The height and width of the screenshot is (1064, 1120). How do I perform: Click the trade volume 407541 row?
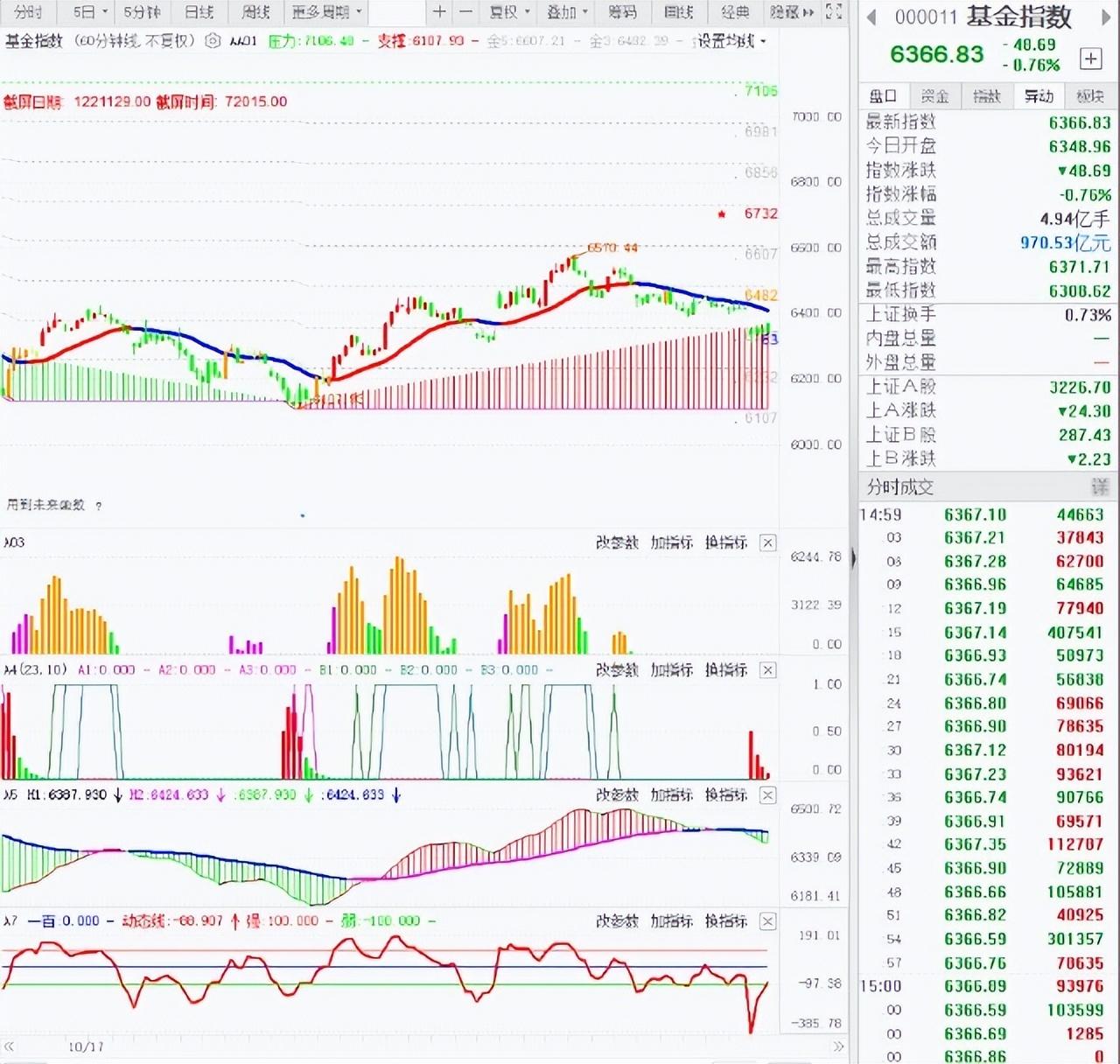(x=984, y=633)
